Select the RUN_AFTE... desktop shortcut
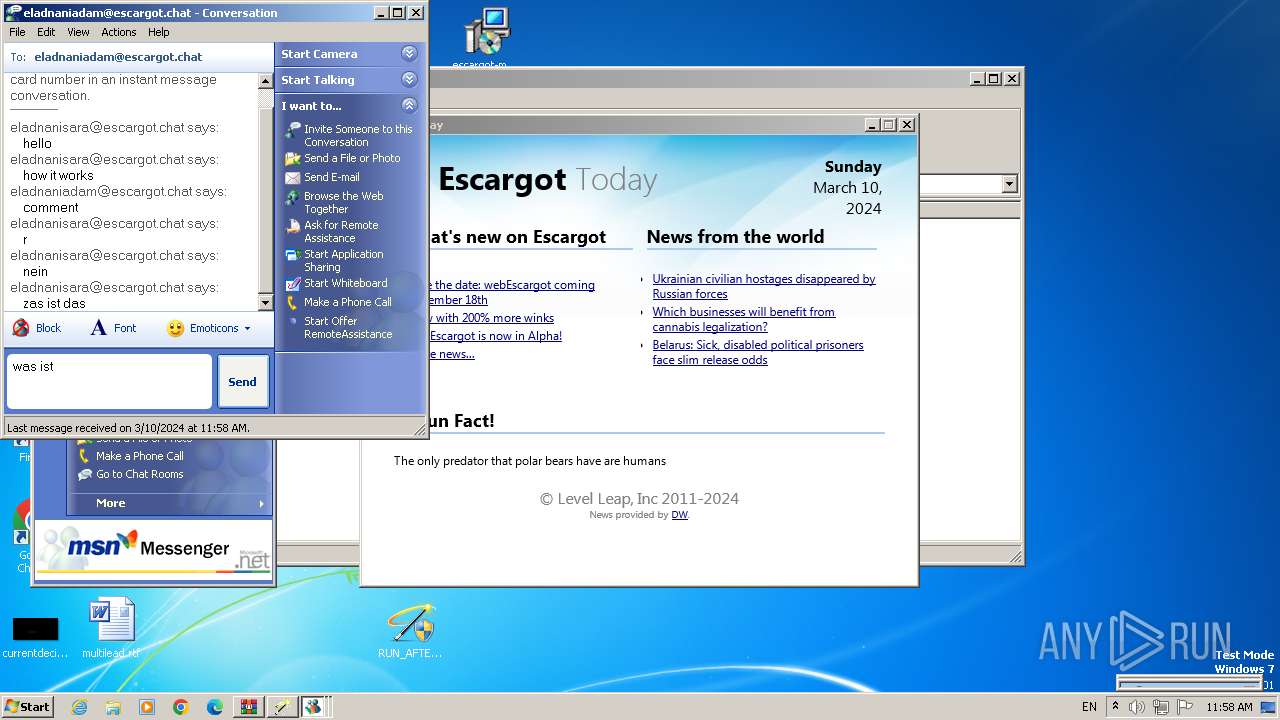Viewport: 1280px width, 720px height. pos(410,631)
